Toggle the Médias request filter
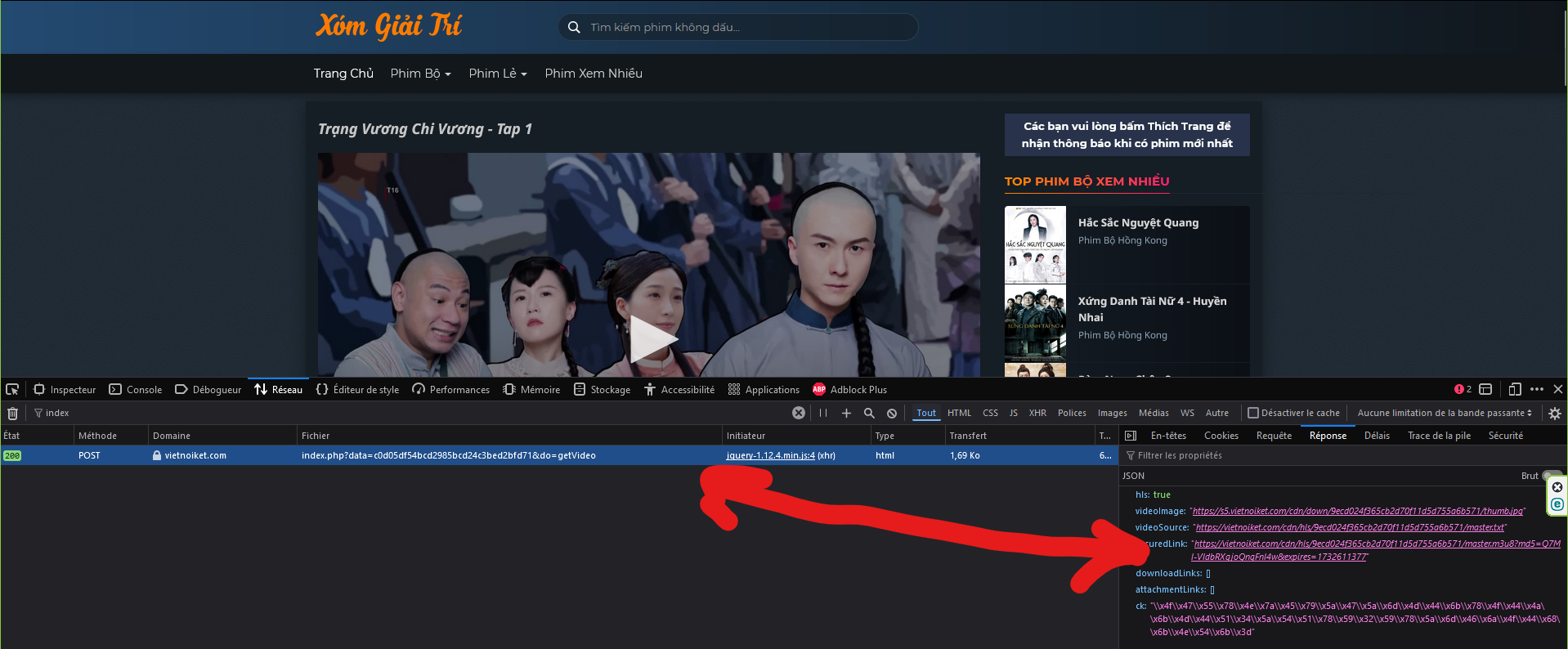 pyautogui.click(x=1154, y=414)
